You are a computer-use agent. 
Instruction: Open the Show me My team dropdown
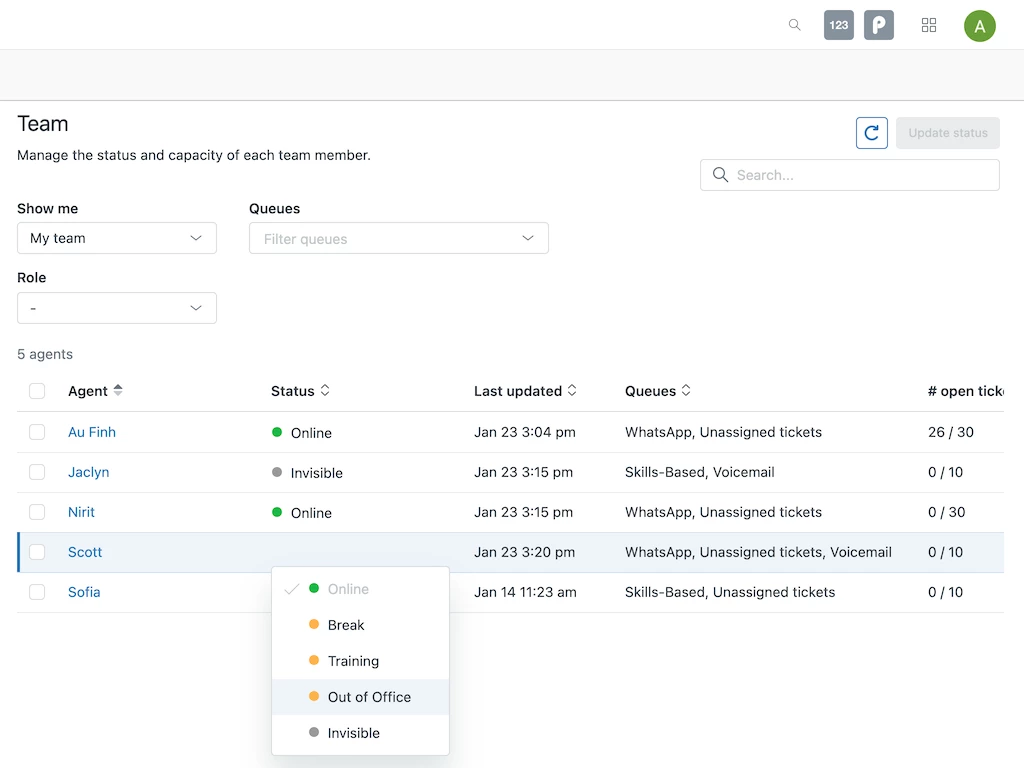[117, 238]
